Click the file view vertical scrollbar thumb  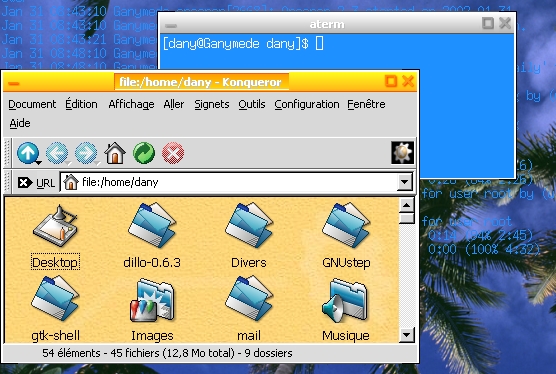click(x=406, y=218)
